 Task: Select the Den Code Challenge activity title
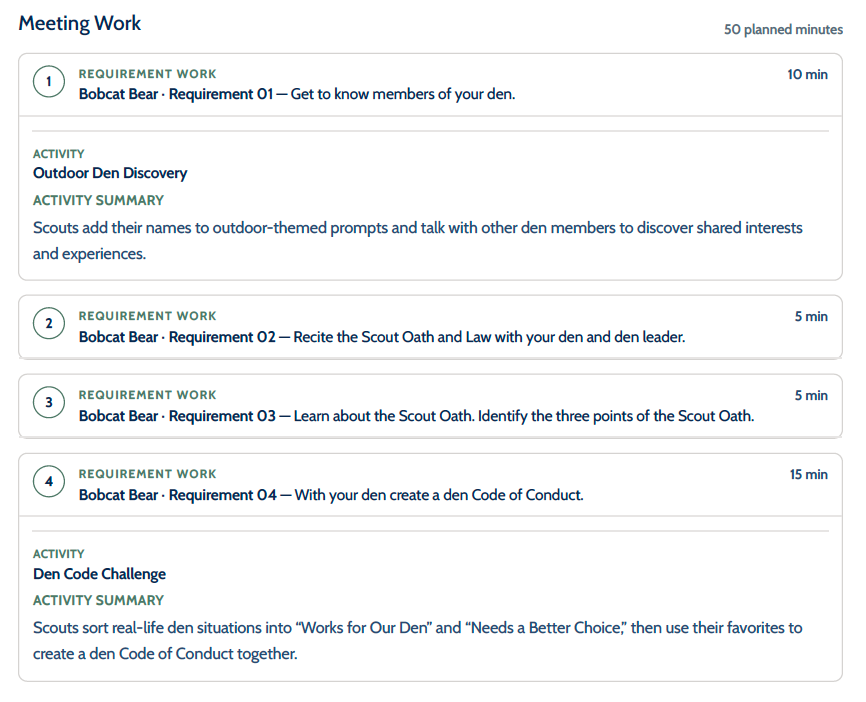[x=99, y=574]
